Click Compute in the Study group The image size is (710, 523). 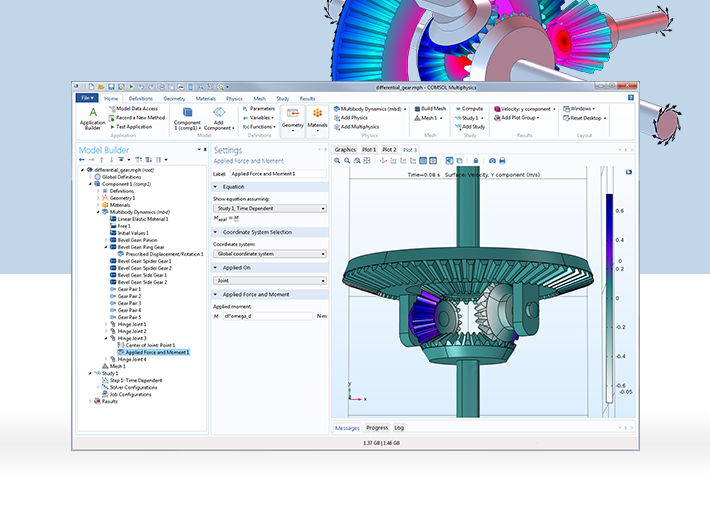click(469, 109)
